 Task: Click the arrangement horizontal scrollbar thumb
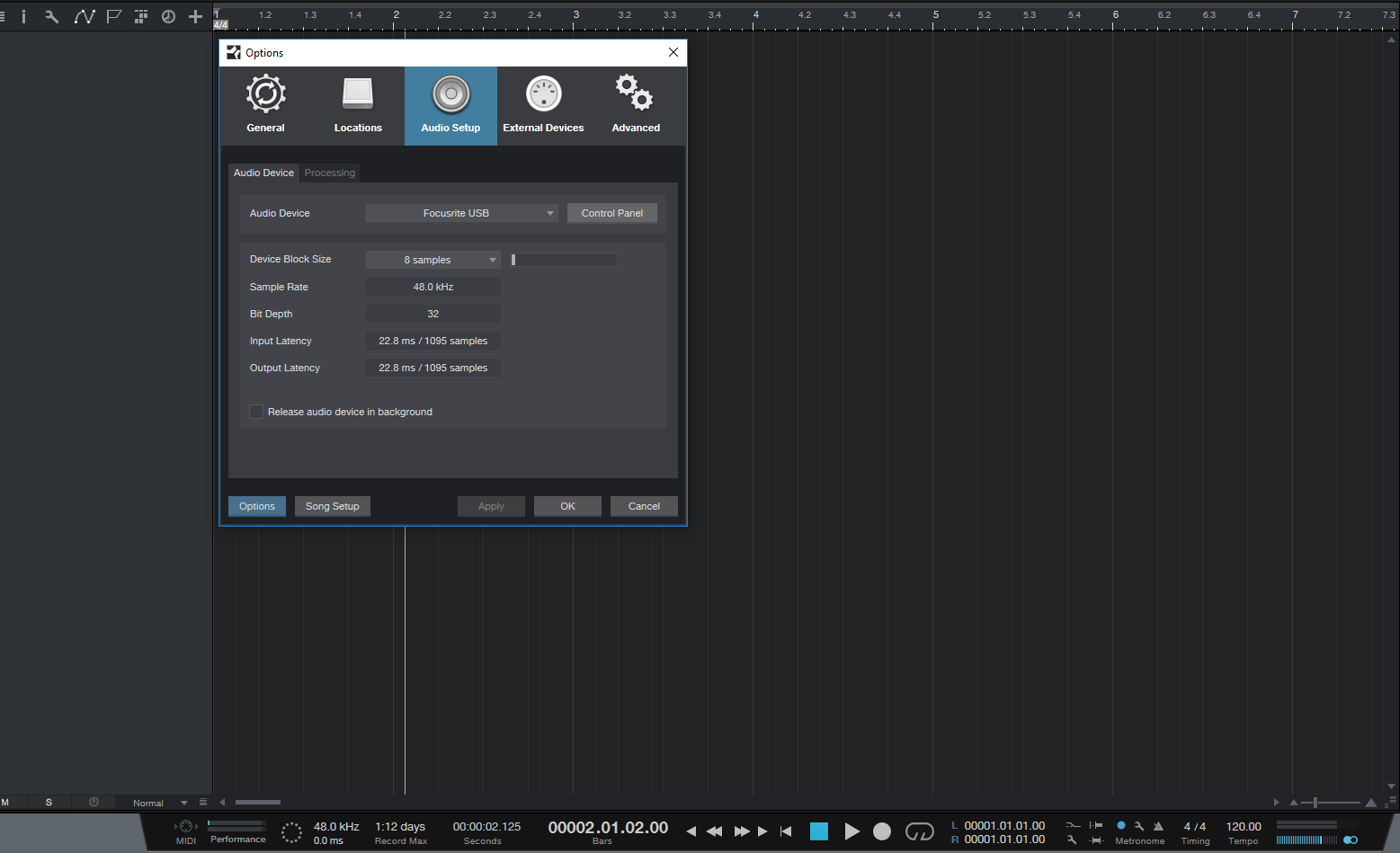258,802
